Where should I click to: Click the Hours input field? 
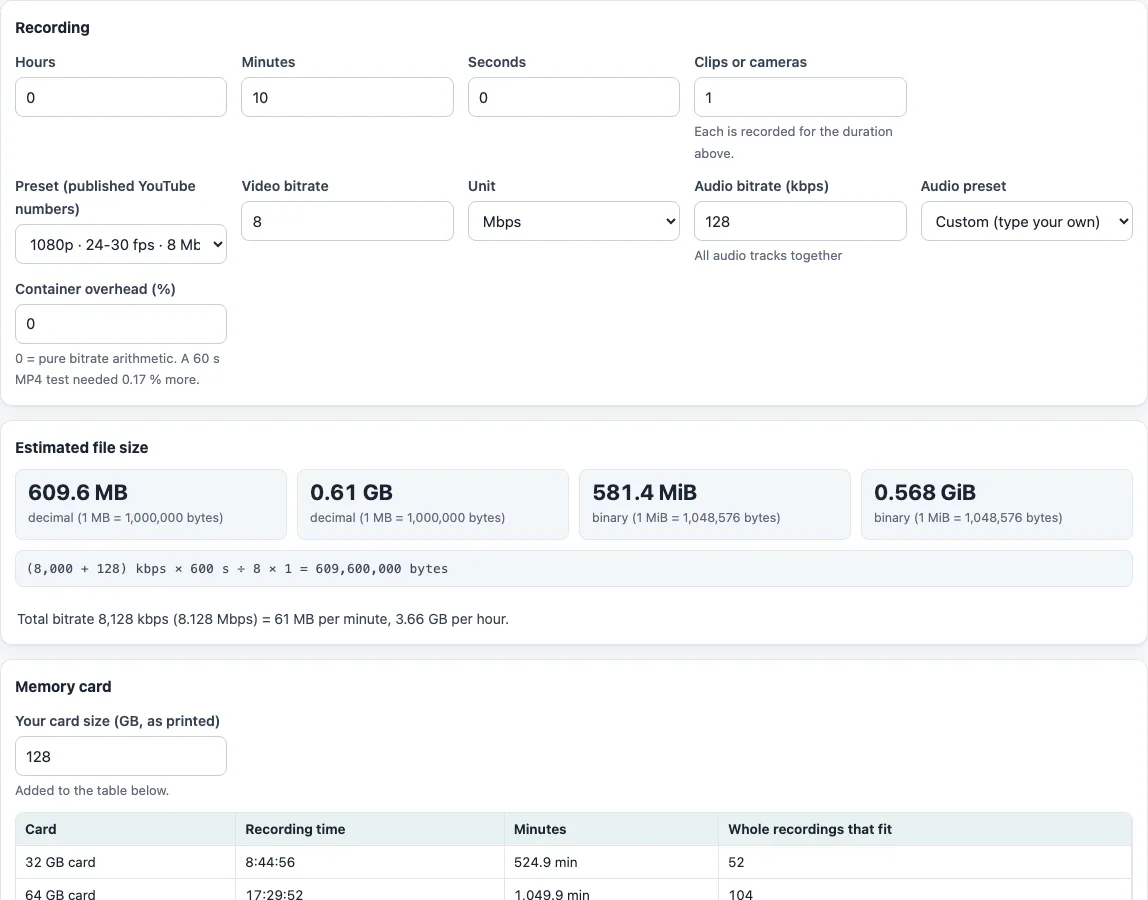[x=121, y=97]
